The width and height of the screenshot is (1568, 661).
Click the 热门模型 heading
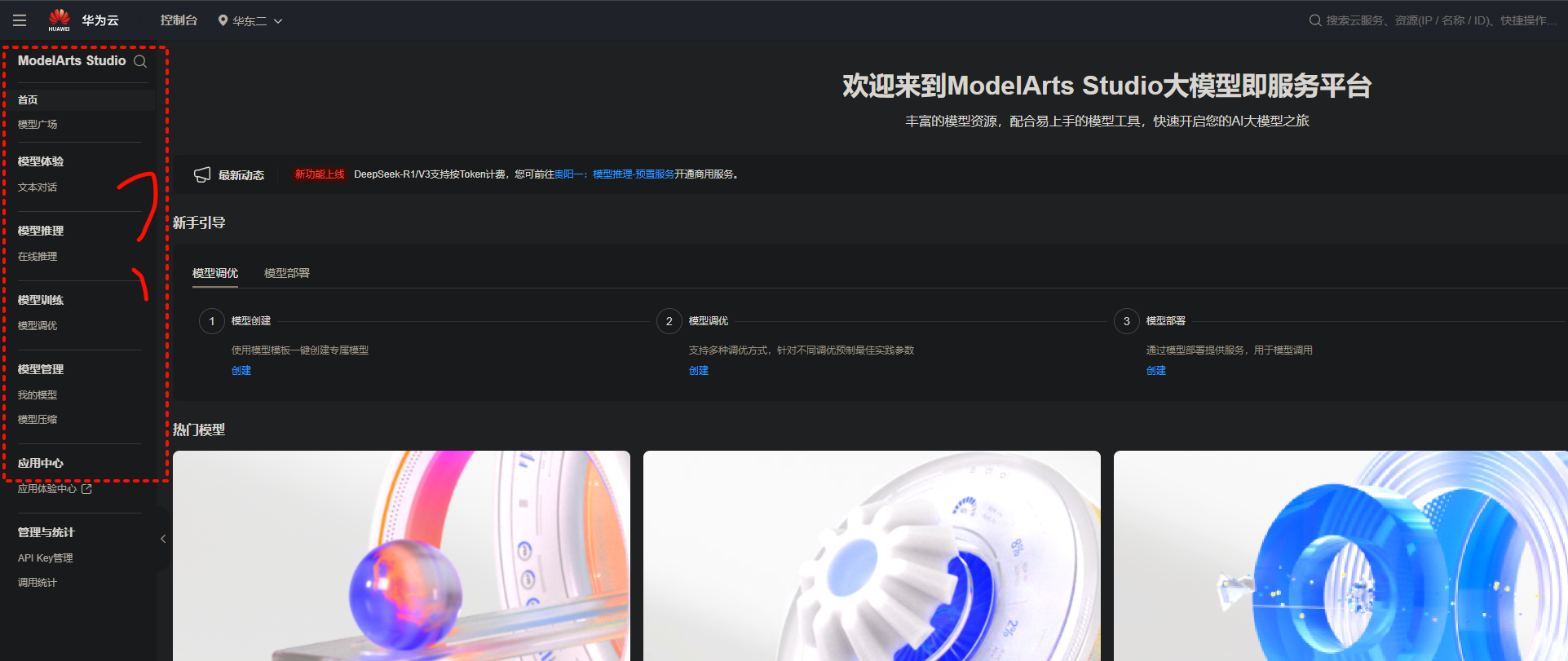tap(199, 430)
